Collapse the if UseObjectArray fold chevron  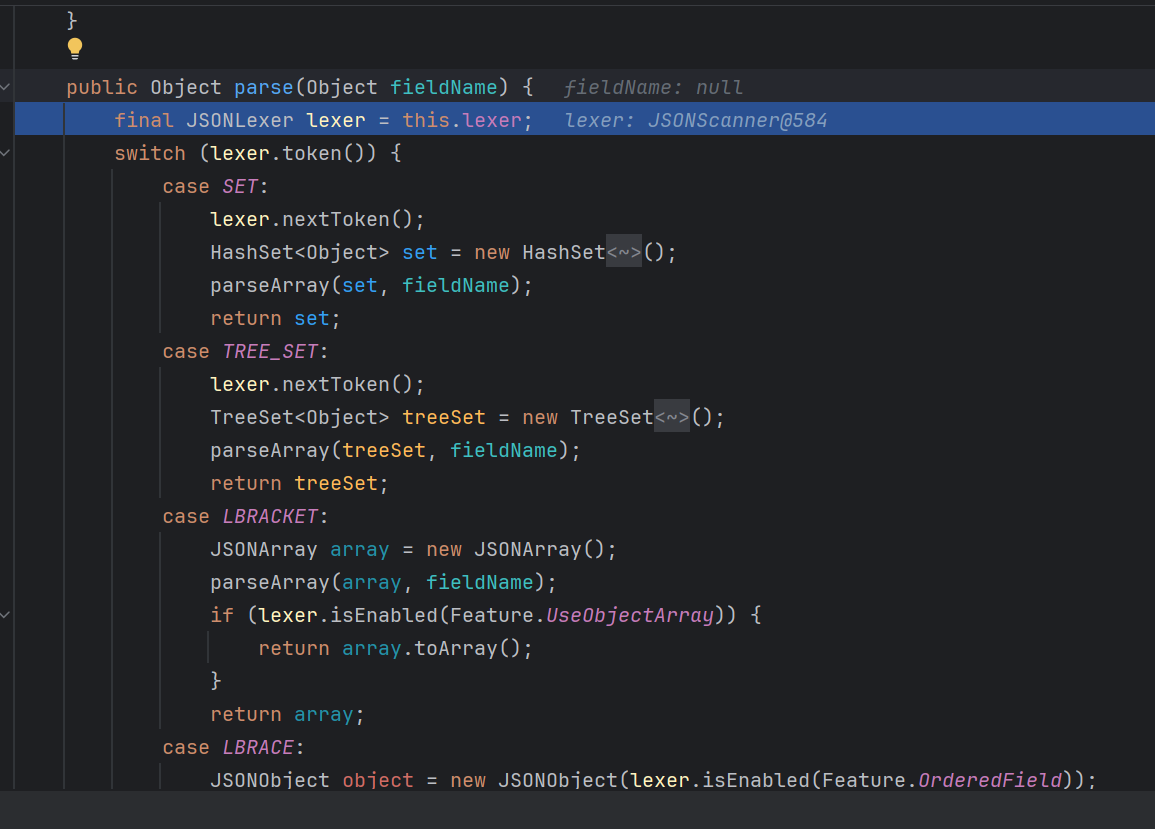5,615
